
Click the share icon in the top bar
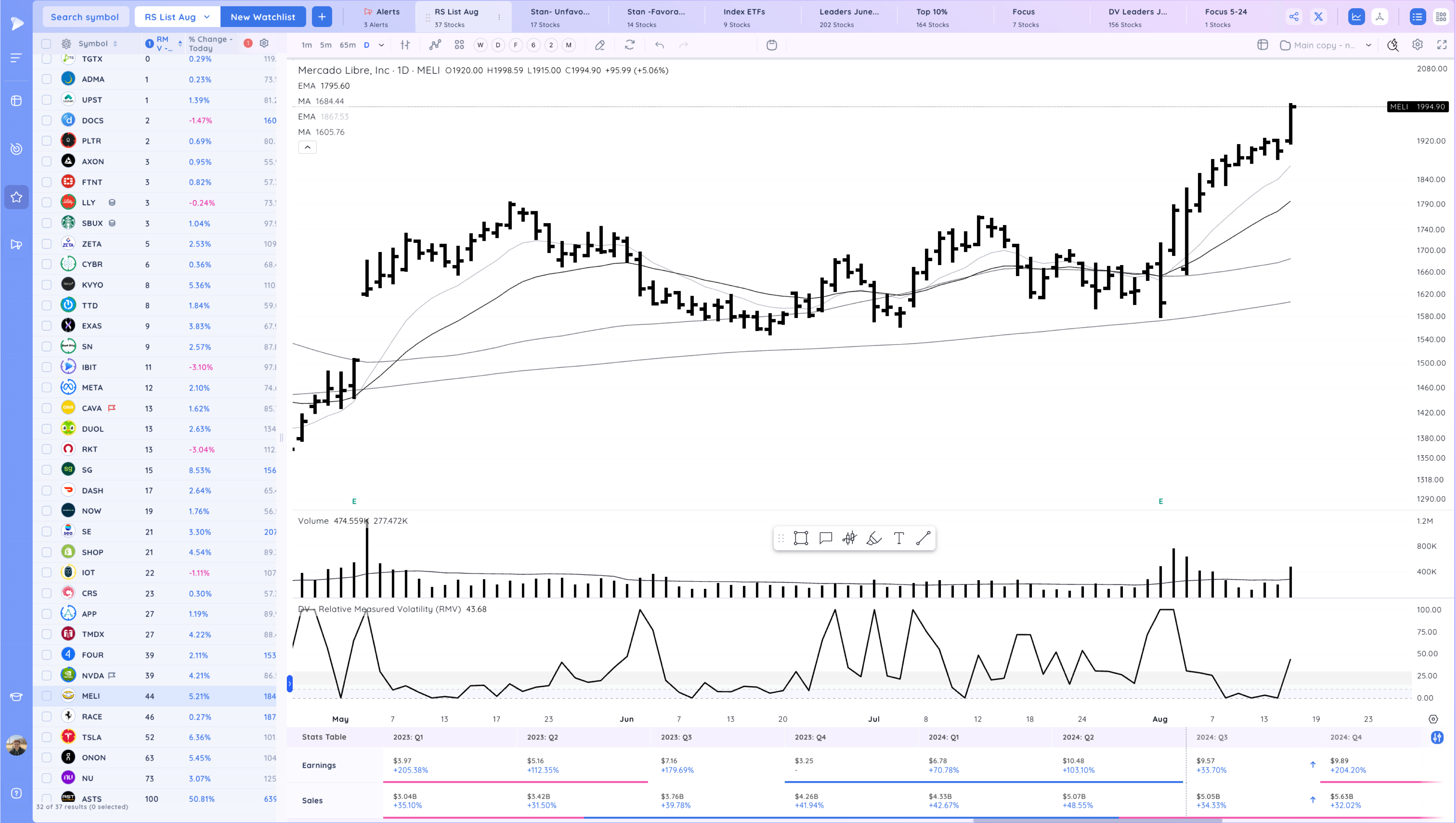(1294, 16)
